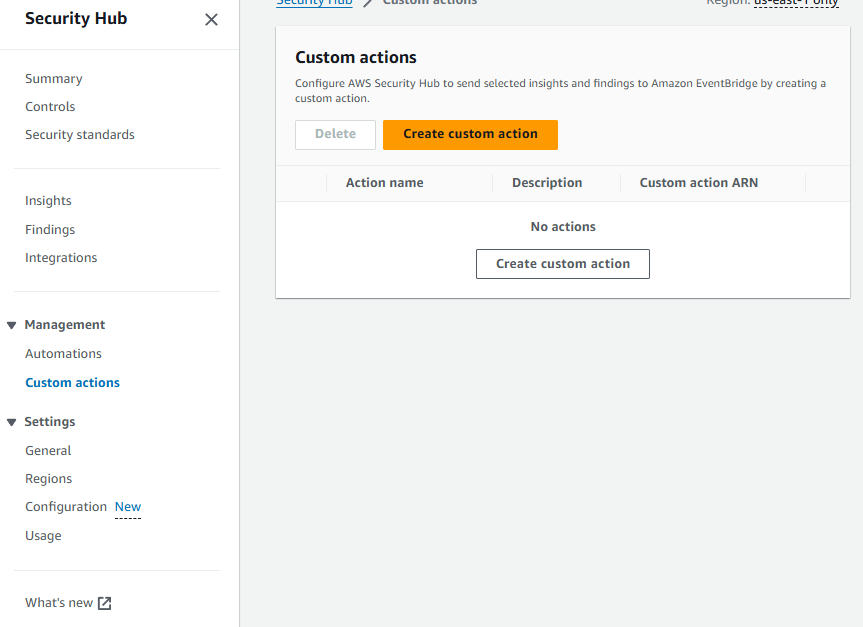Open Regions settings

(48, 479)
